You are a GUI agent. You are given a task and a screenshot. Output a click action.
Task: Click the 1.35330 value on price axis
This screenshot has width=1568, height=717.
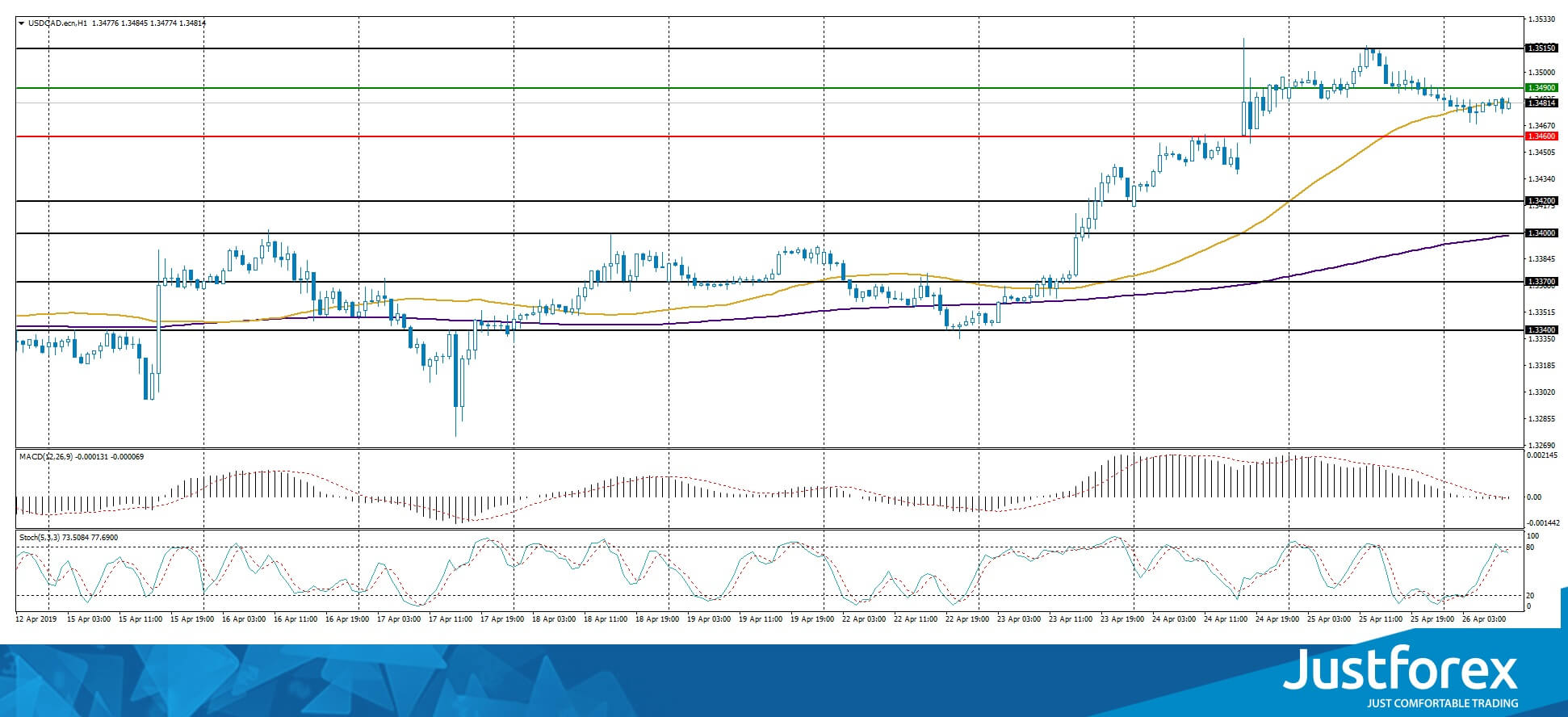(1541, 19)
